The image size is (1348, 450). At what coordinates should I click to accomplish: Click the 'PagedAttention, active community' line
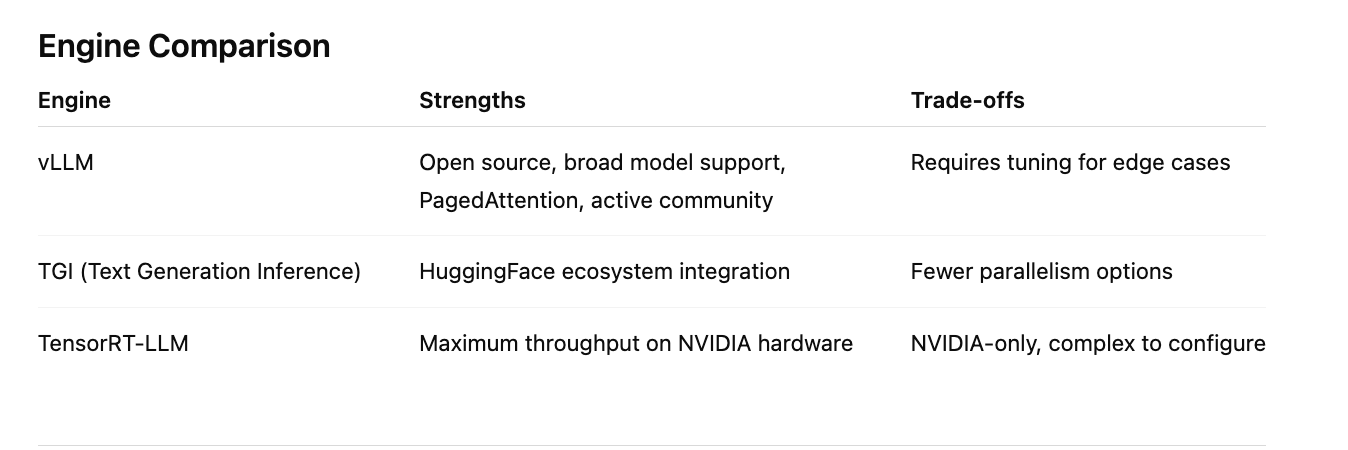click(596, 200)
